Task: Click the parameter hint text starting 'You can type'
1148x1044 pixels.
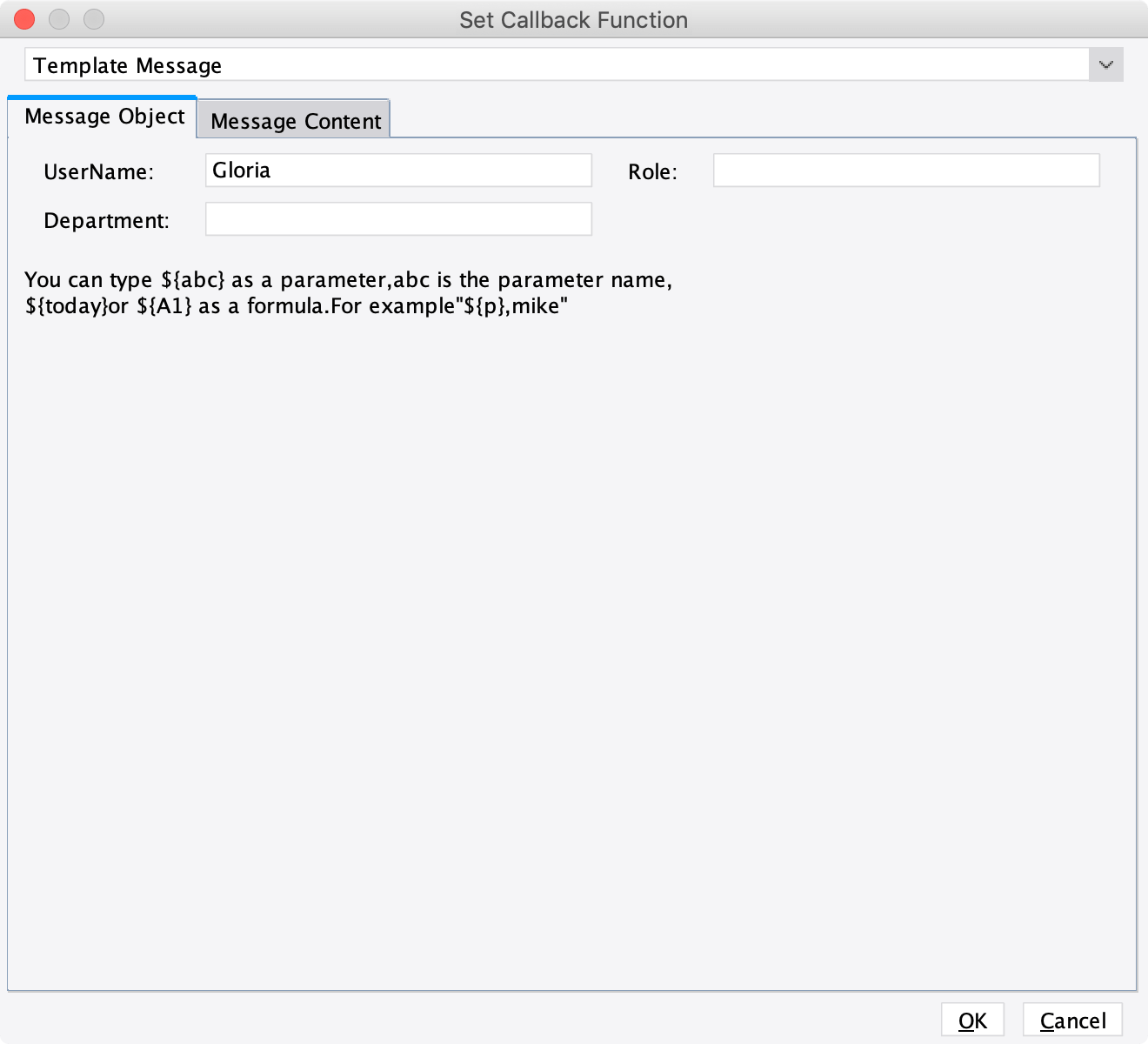Action: click(348, 292)
